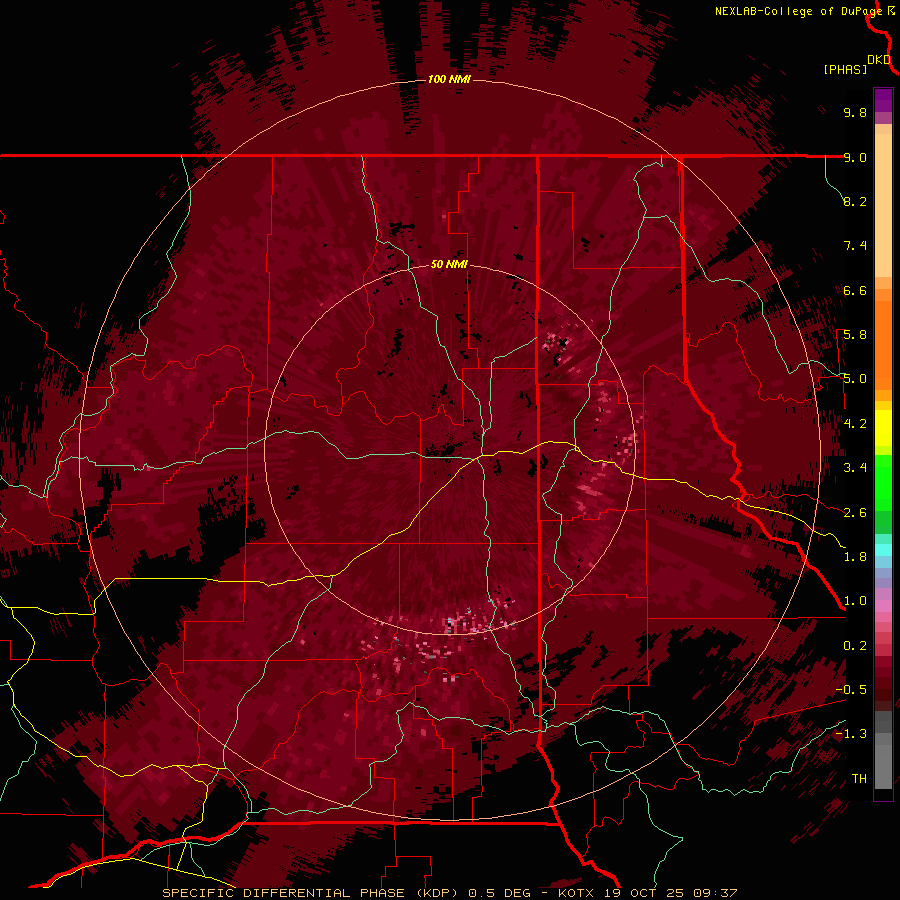Pick the cyan segment of the color scale

click(x=883, y=550)
